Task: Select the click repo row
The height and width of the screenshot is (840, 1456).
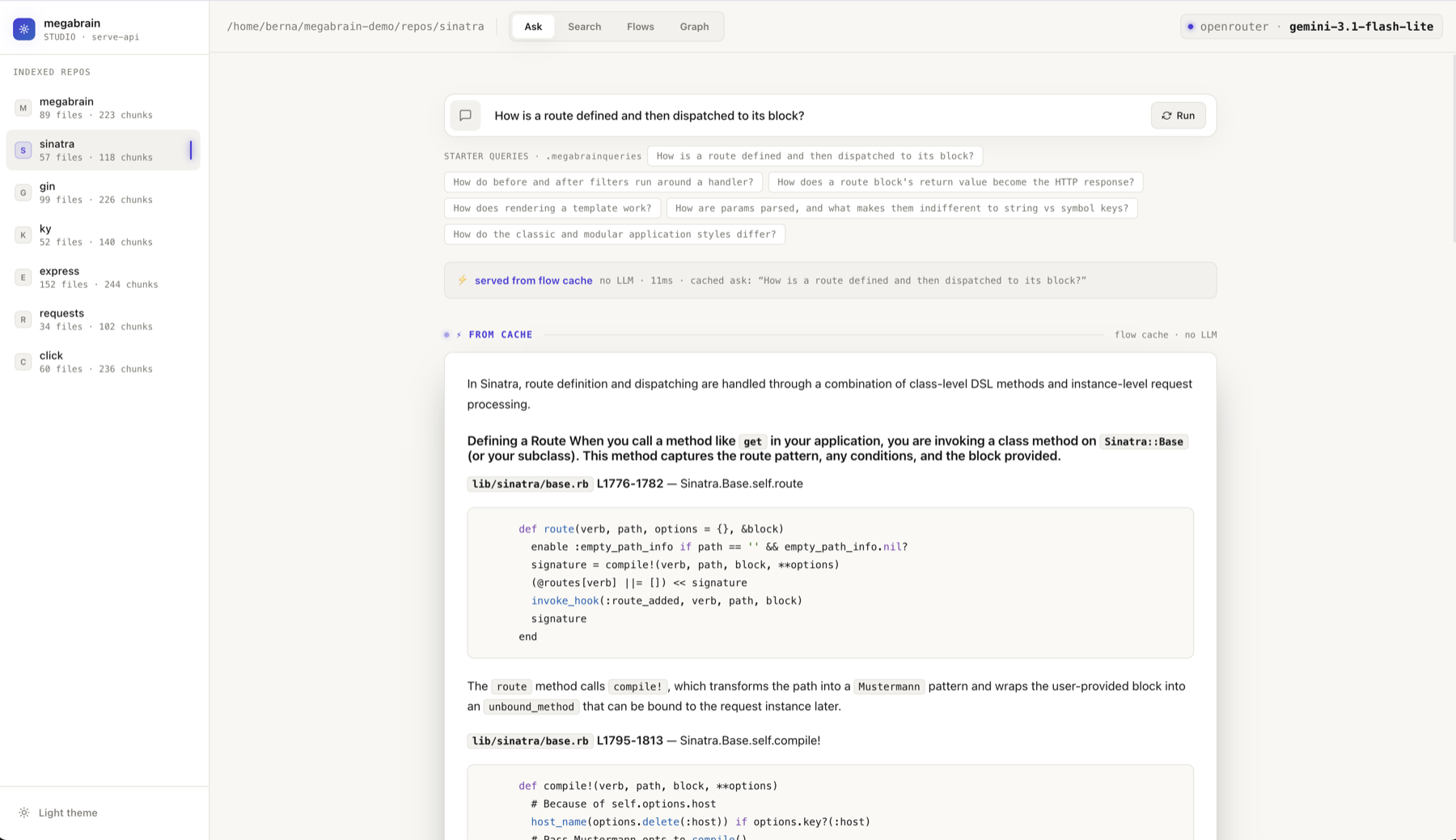Action: click(104, 362)
